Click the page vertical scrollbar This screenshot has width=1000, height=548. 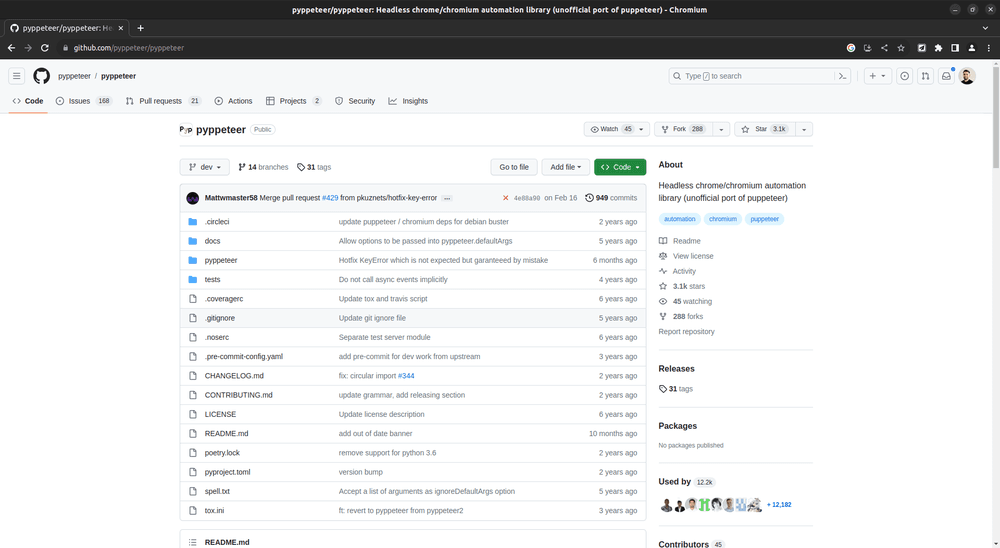coord(996,115)
